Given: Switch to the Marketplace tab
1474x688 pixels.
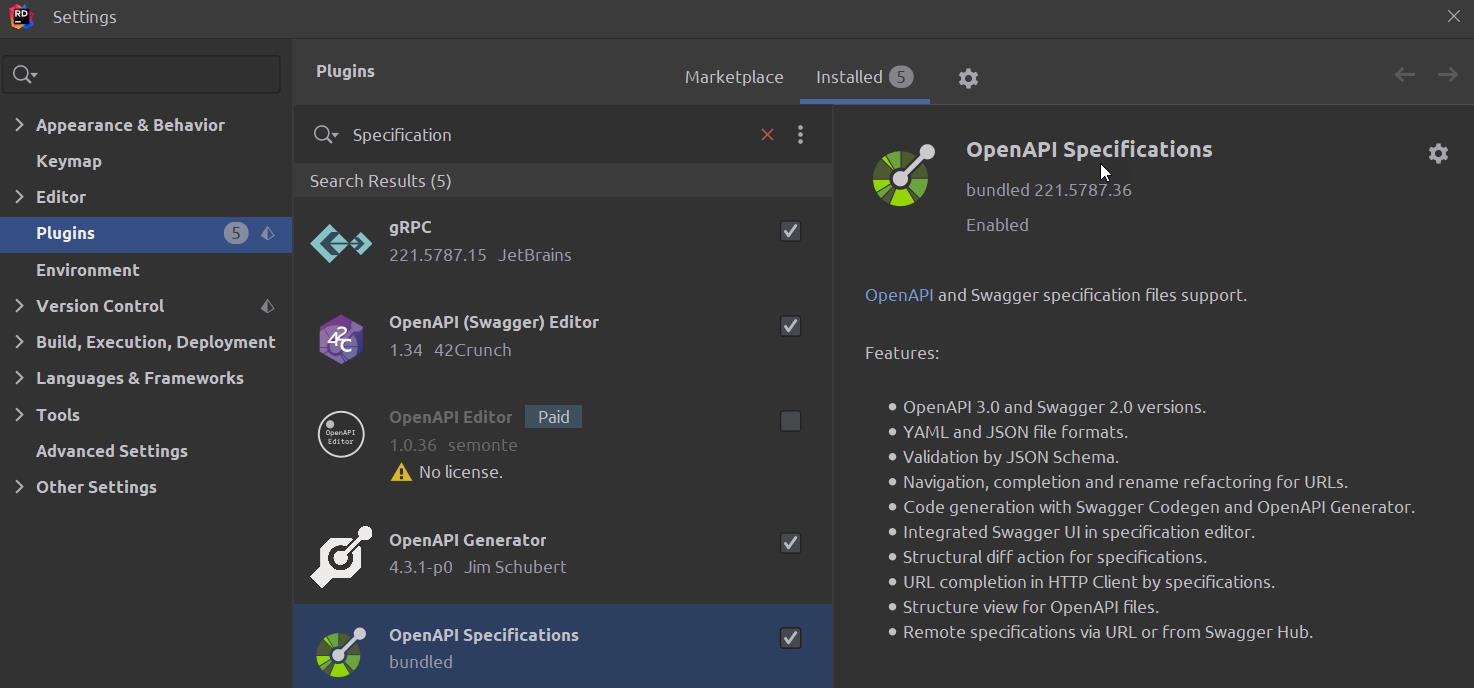Looking at the screenshot, I should [734, 77].
